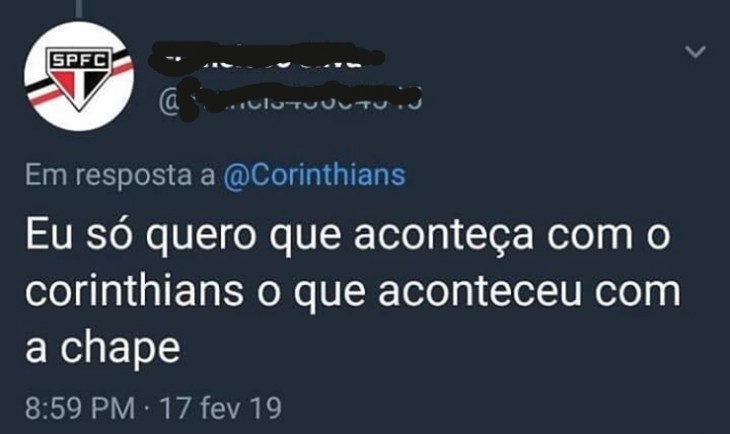Click the redacted @ username handle

pos(290,100)
